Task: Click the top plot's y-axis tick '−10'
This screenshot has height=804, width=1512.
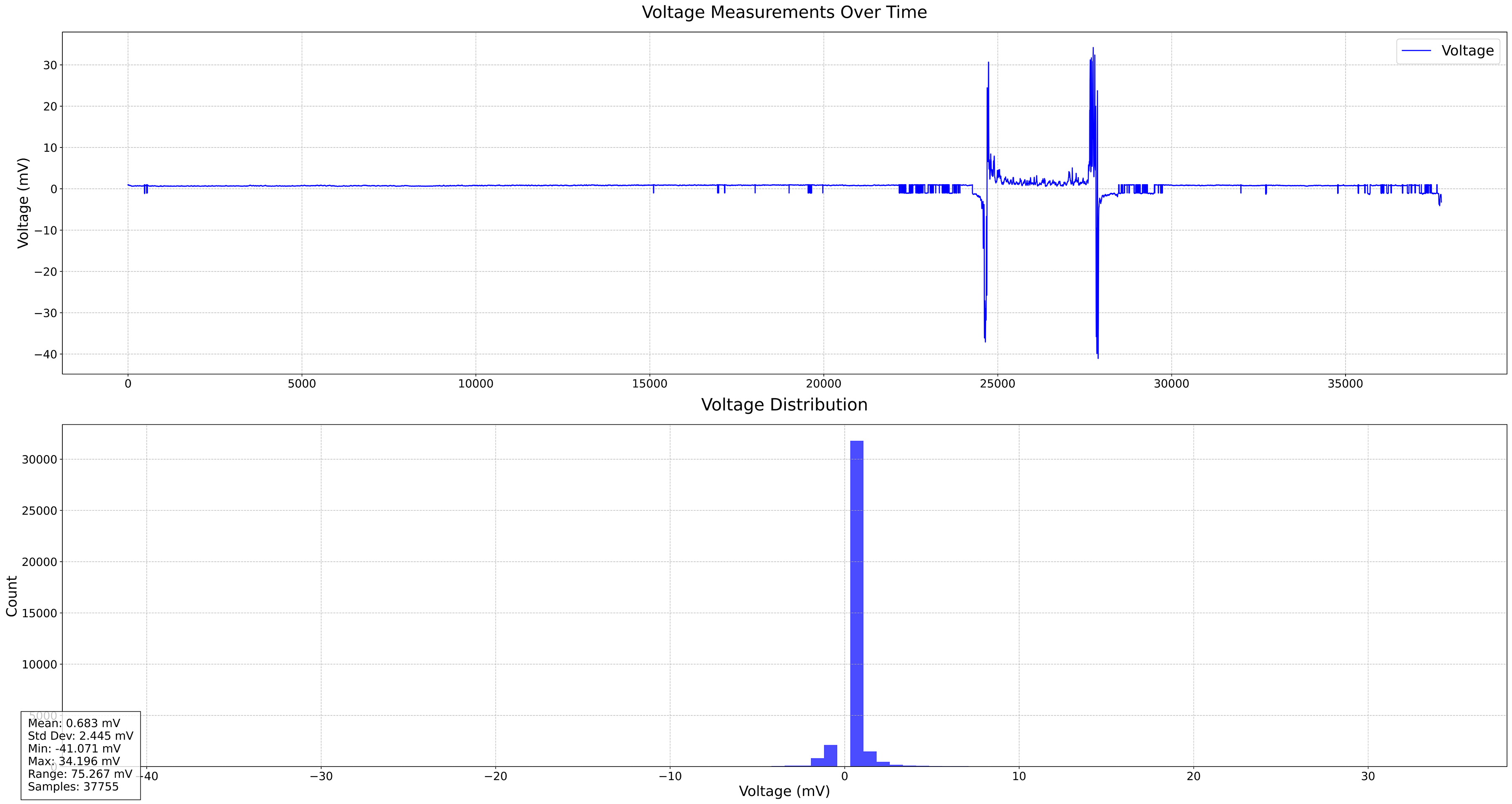Action: 45,230
